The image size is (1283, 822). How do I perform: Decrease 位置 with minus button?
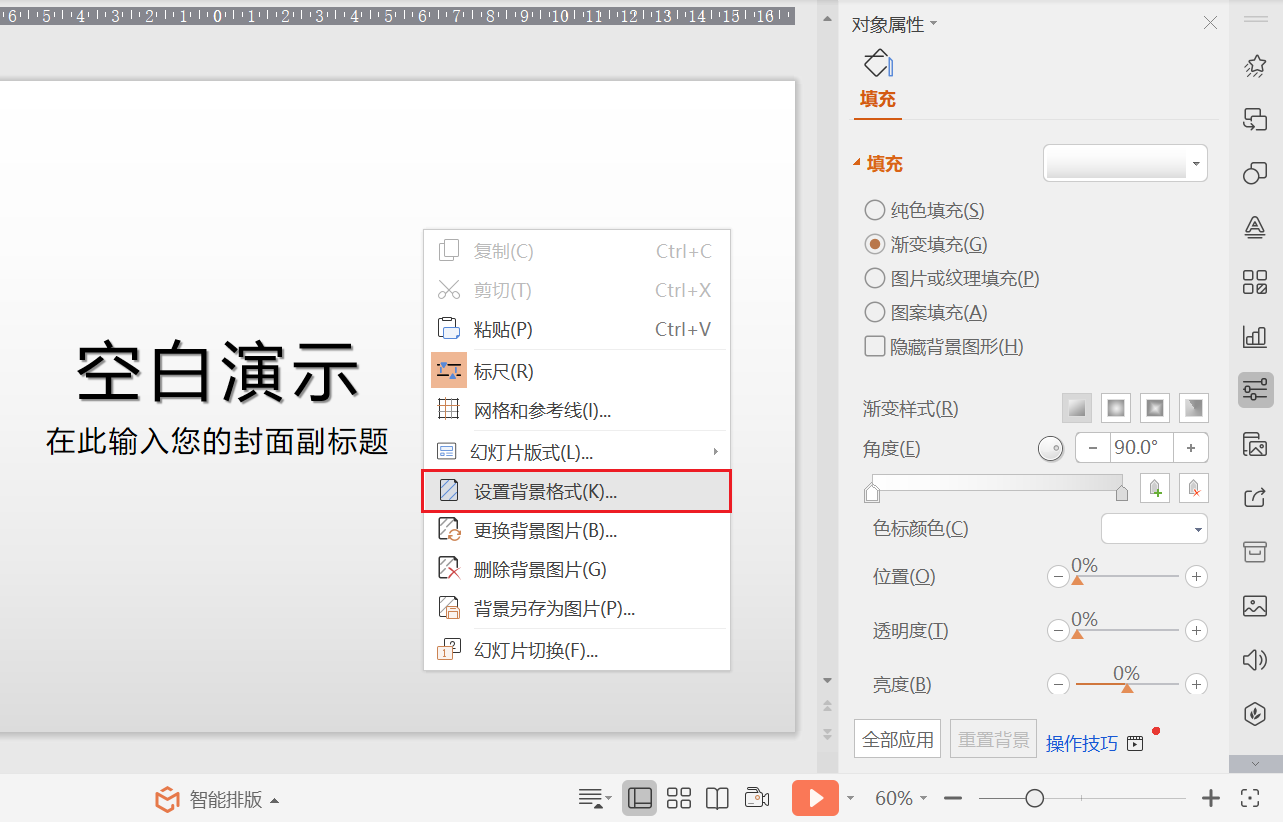(x=1057, y=576)
